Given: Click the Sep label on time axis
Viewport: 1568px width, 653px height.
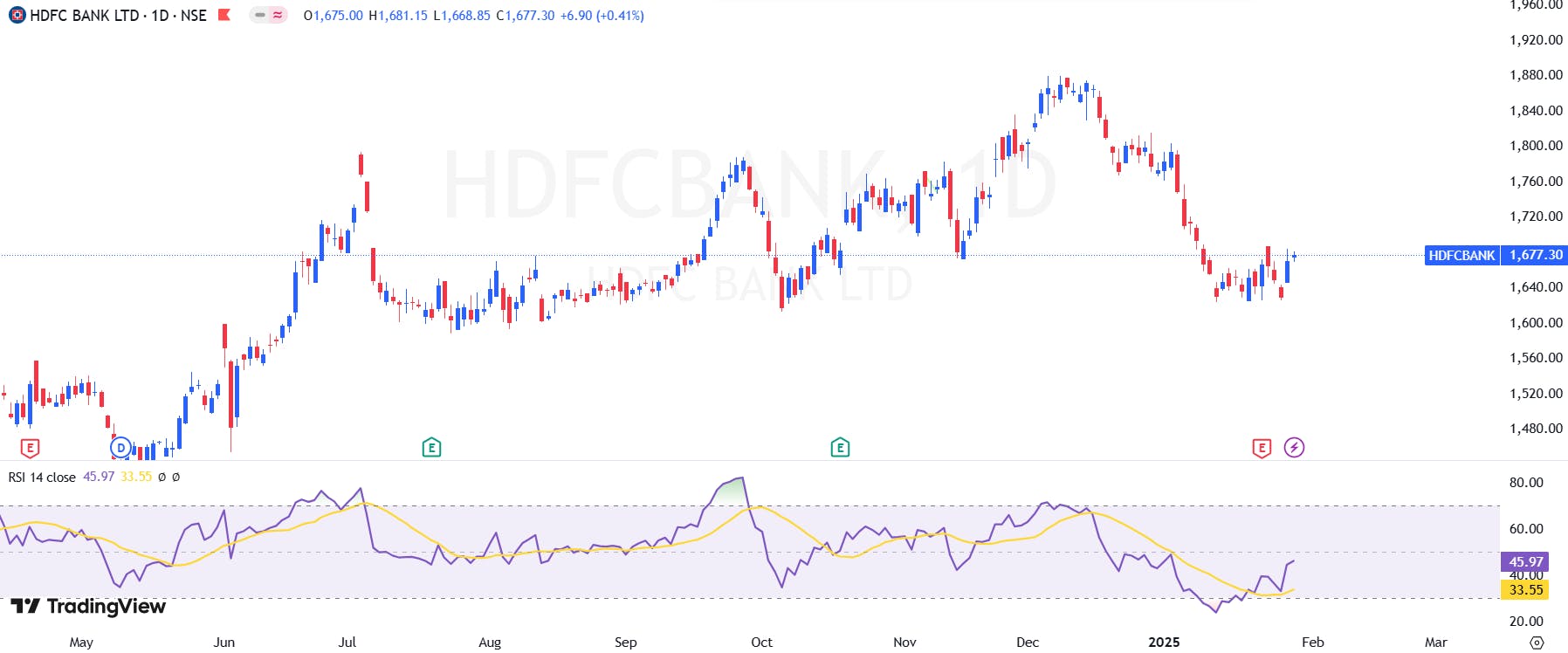Looking at the screenshot, I should point(626,643).
